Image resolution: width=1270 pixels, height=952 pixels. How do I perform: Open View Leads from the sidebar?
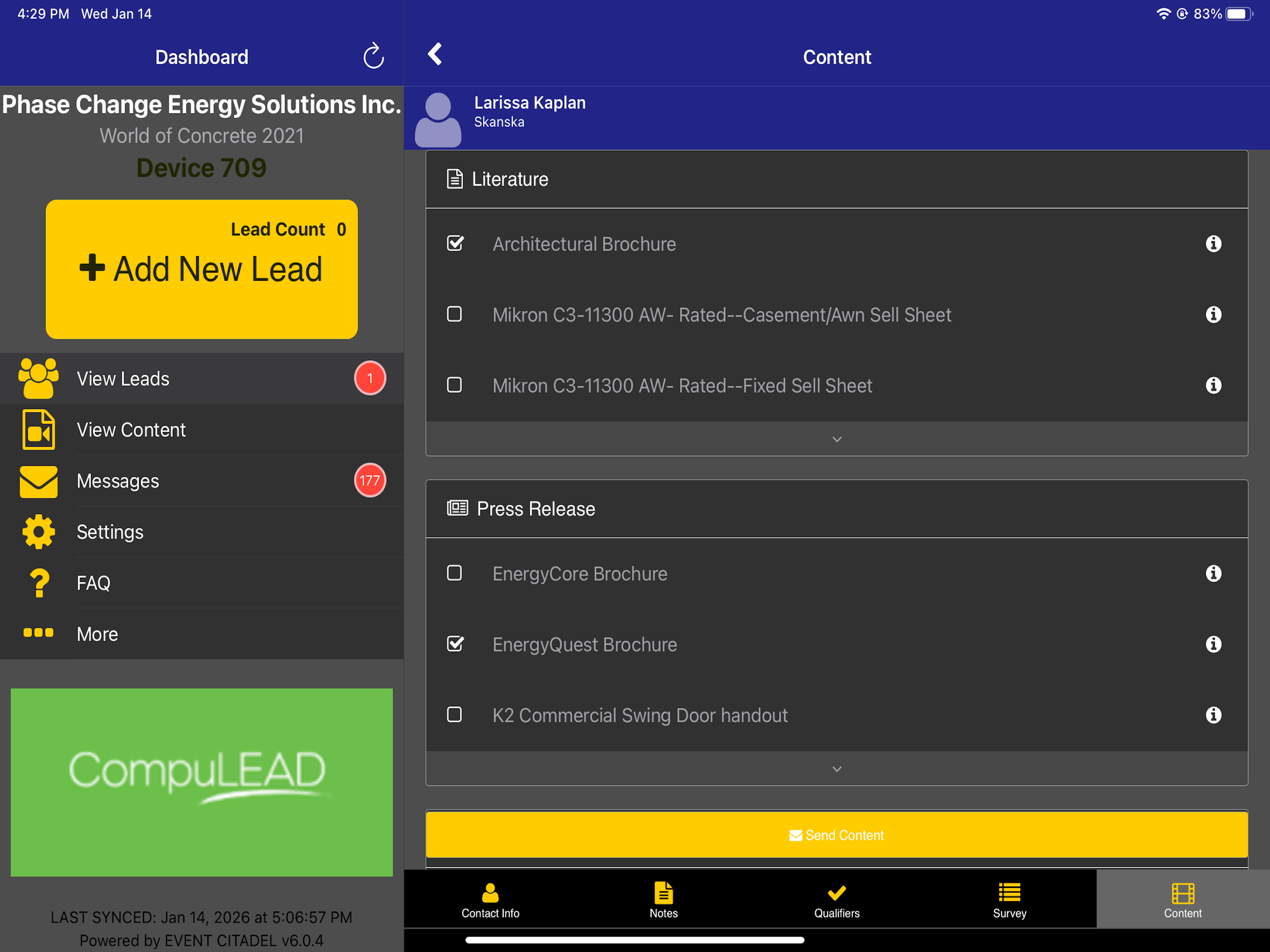[x=202, y=379]
